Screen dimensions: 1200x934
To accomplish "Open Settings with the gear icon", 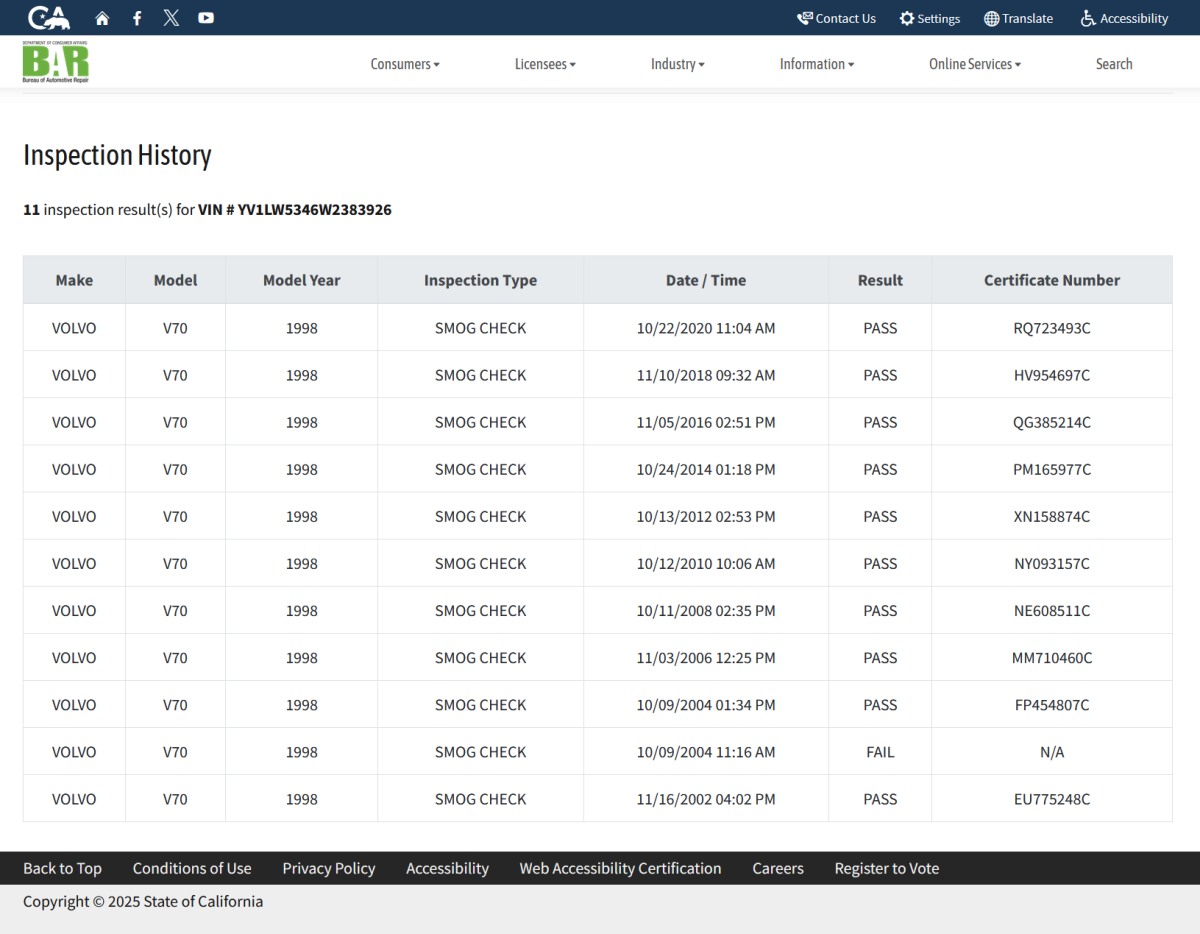I will click(929, 18).
